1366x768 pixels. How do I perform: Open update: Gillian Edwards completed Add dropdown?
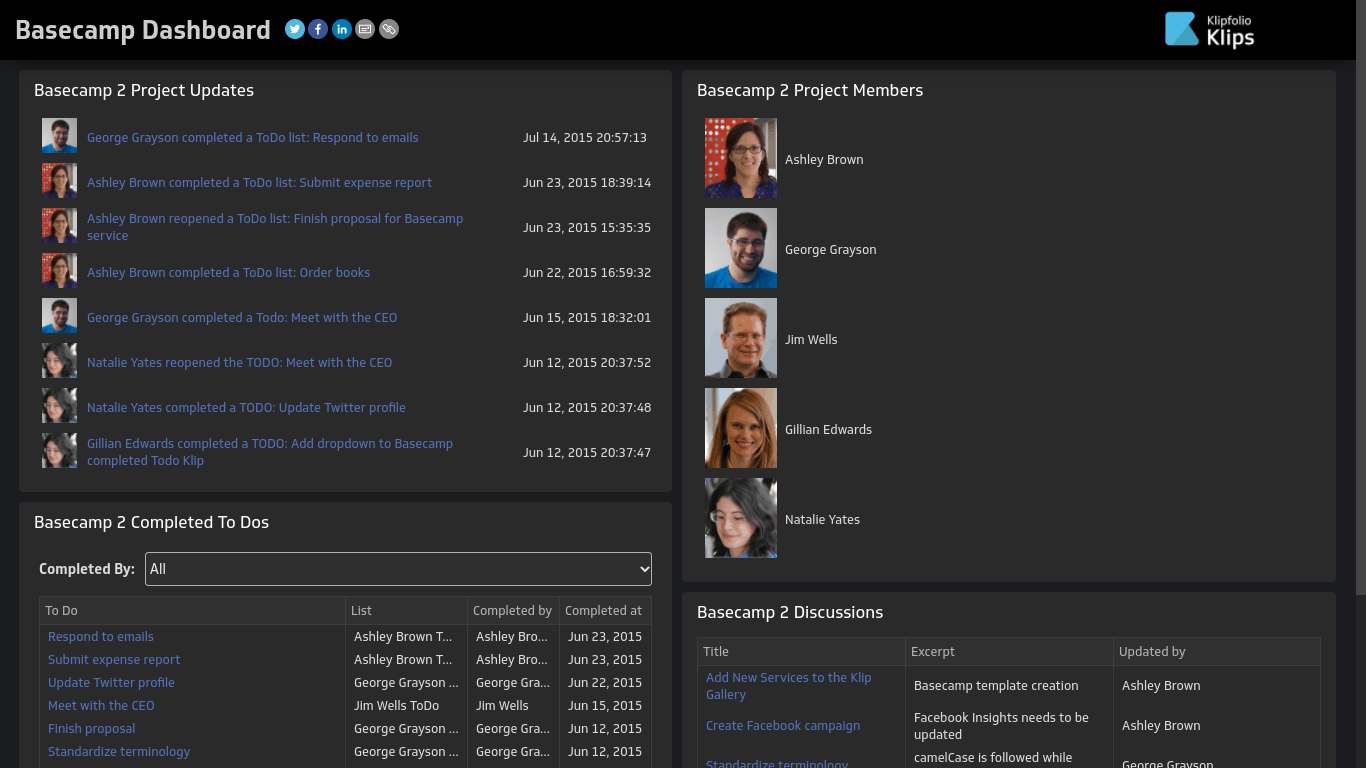[270, 452]
